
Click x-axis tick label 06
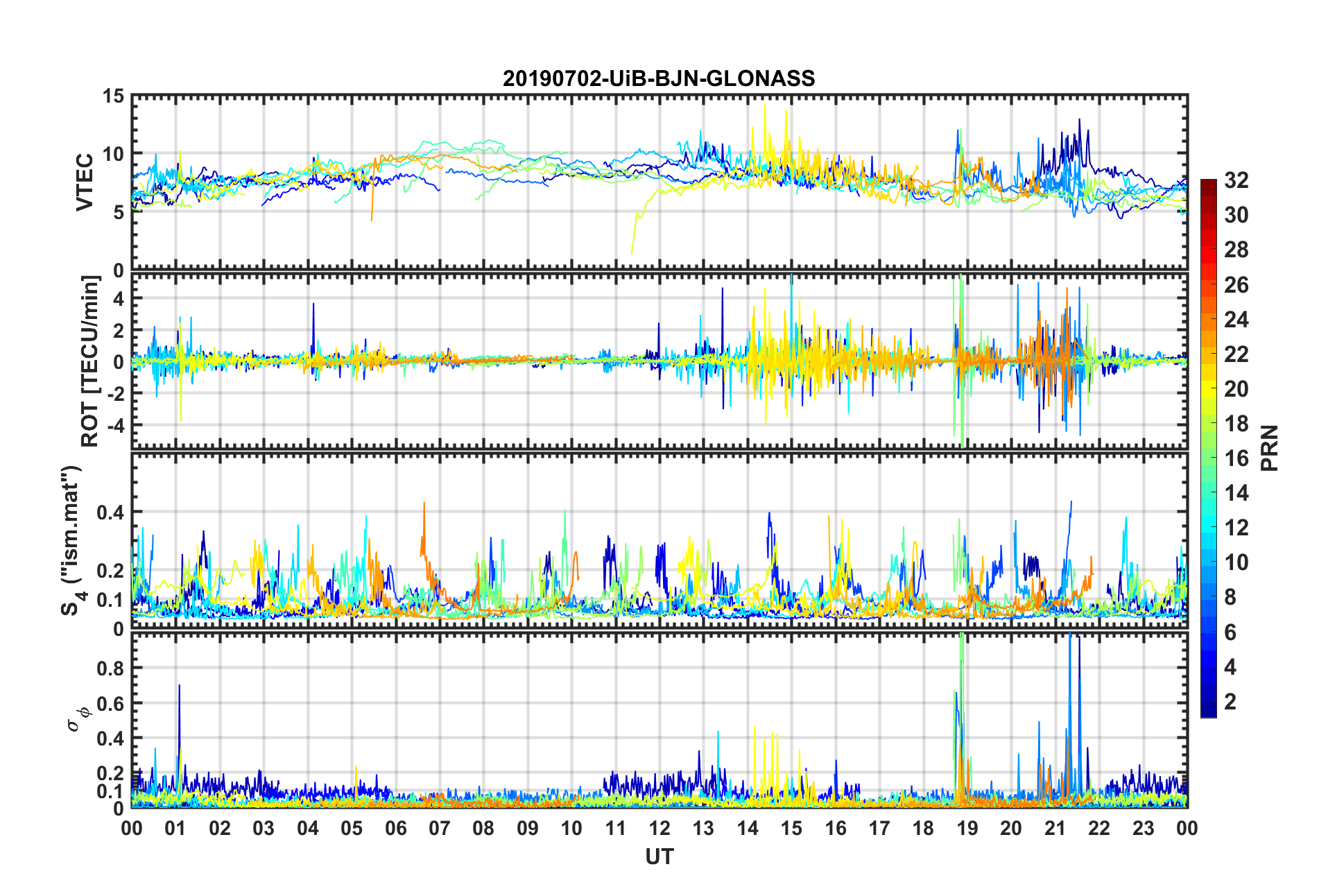pos(396,828)
